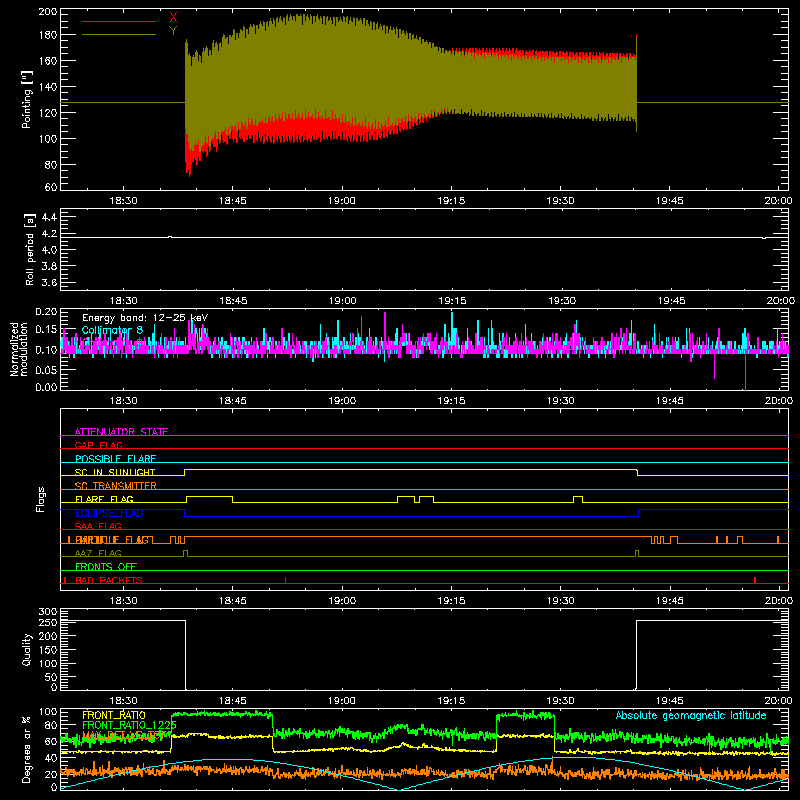Click 'Absolute geomagnetic latitude' label

pyautogui.click(x=691, y=715)
